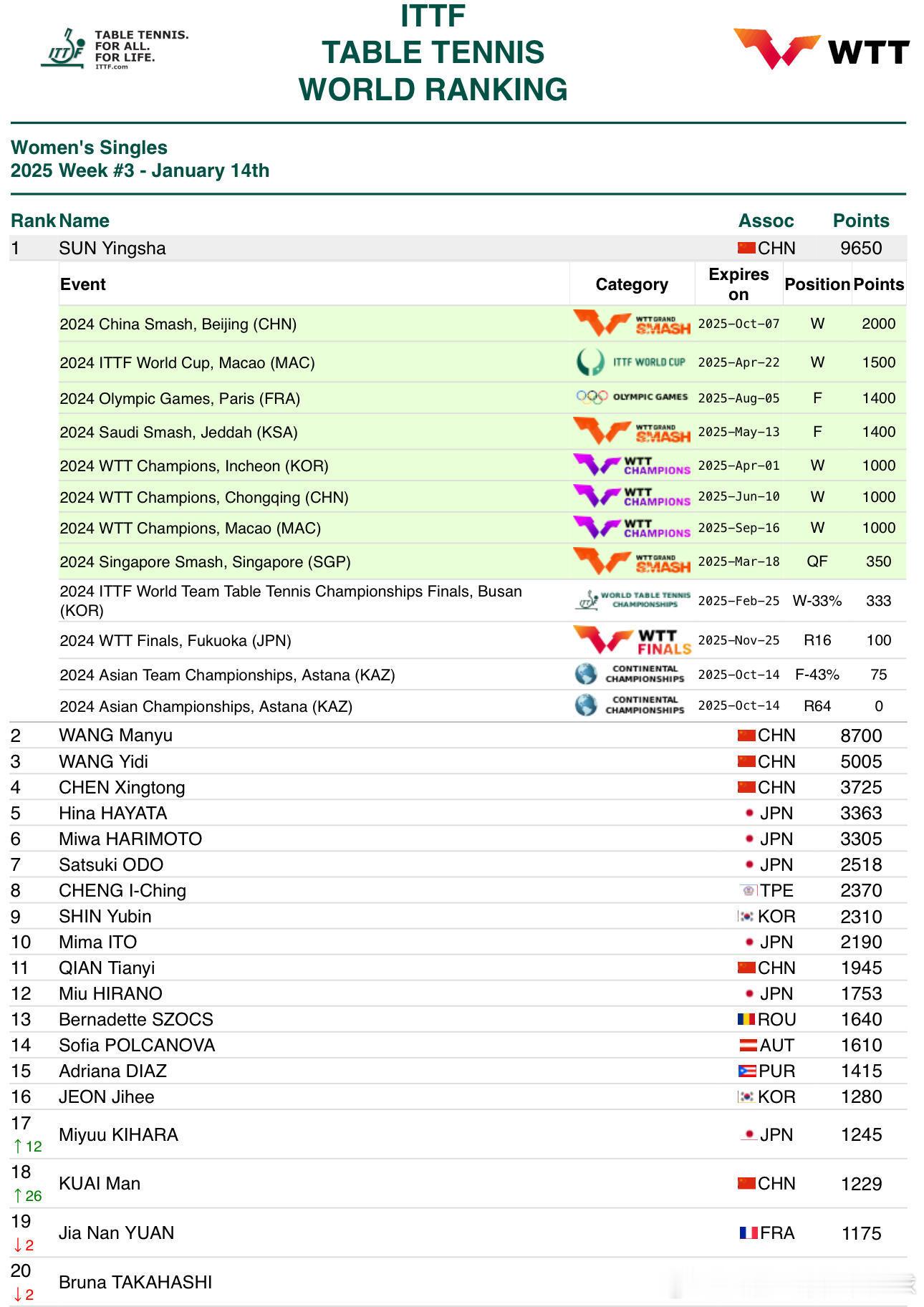Click the WTT logo at top right
This screenshot has height=1307, width=924.
point(821,49)
